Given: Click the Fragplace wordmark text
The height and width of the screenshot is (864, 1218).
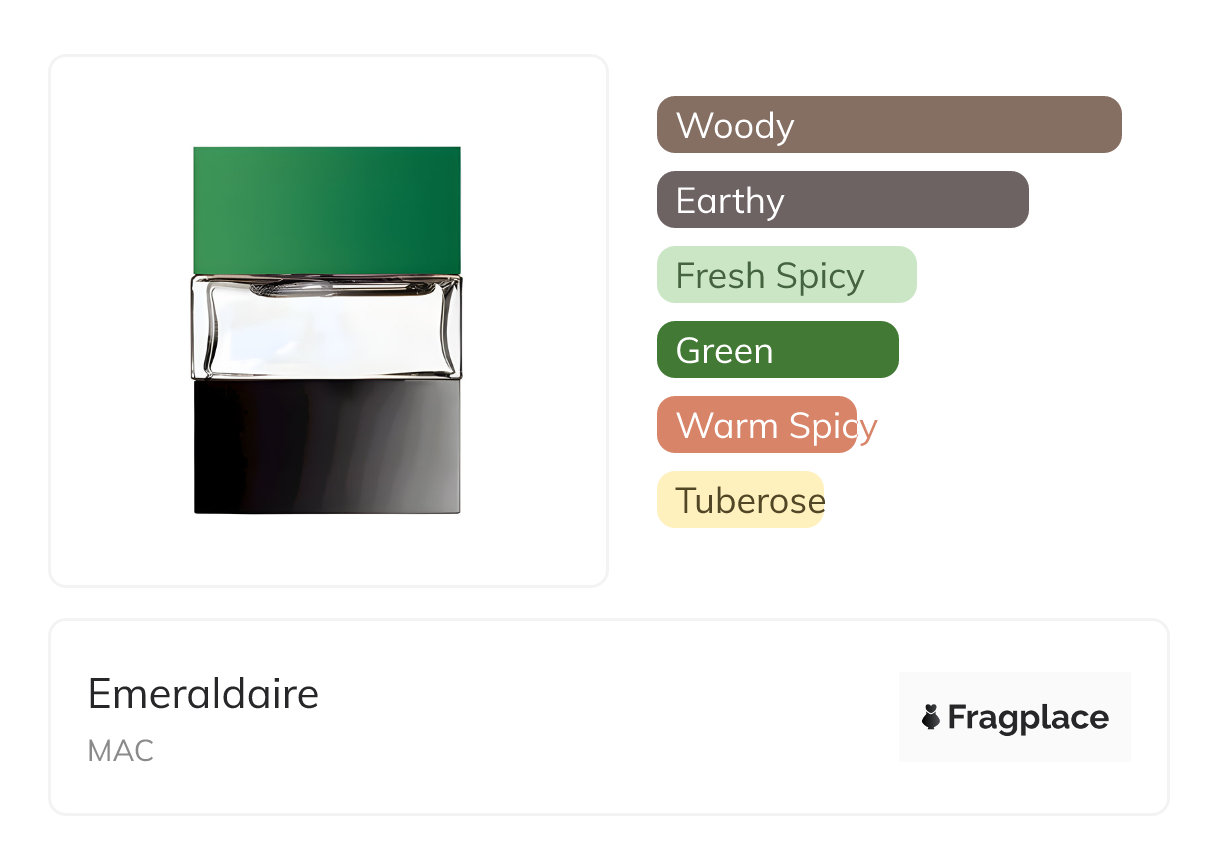Looking at the screenshot, I should [1028, 717].
